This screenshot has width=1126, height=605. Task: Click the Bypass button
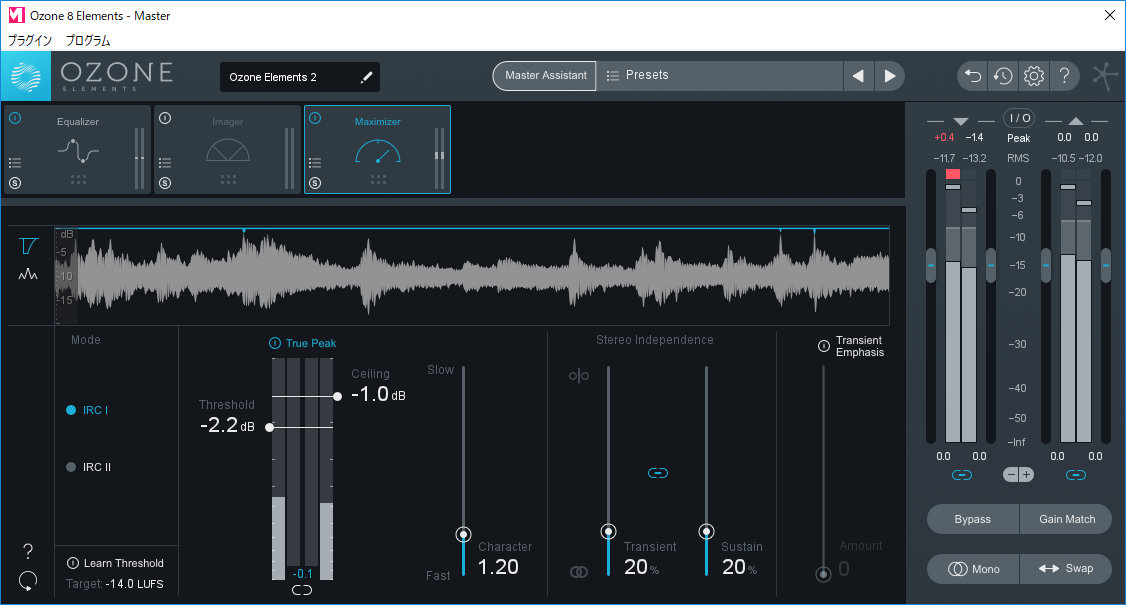click(x=973, y=519)
